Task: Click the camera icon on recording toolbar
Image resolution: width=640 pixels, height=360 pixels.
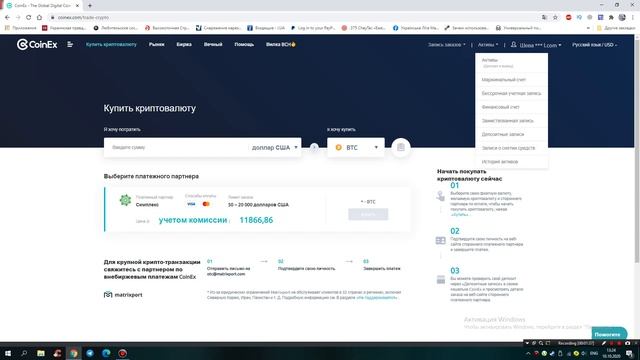Action: click(627, 343)
